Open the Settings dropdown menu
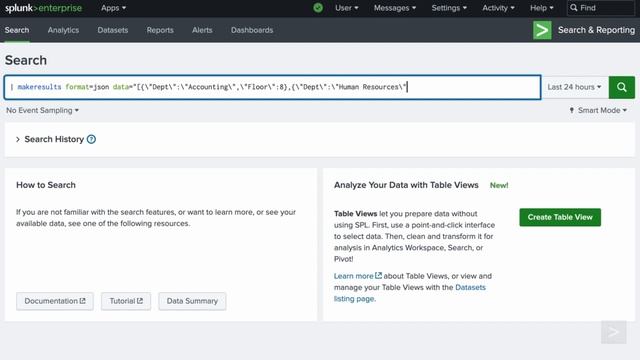 point(449,8)
